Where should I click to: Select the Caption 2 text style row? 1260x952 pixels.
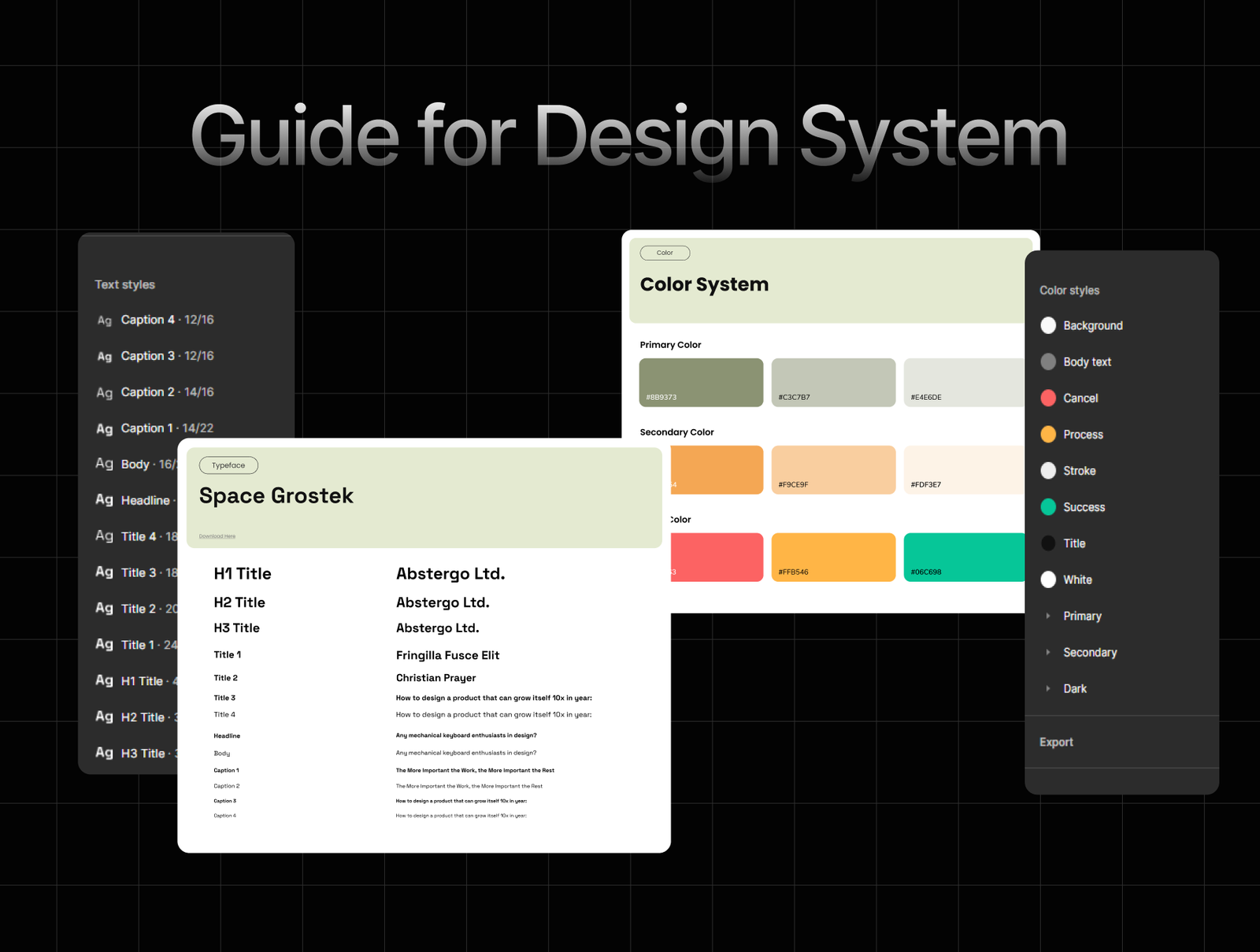point(167,392)
